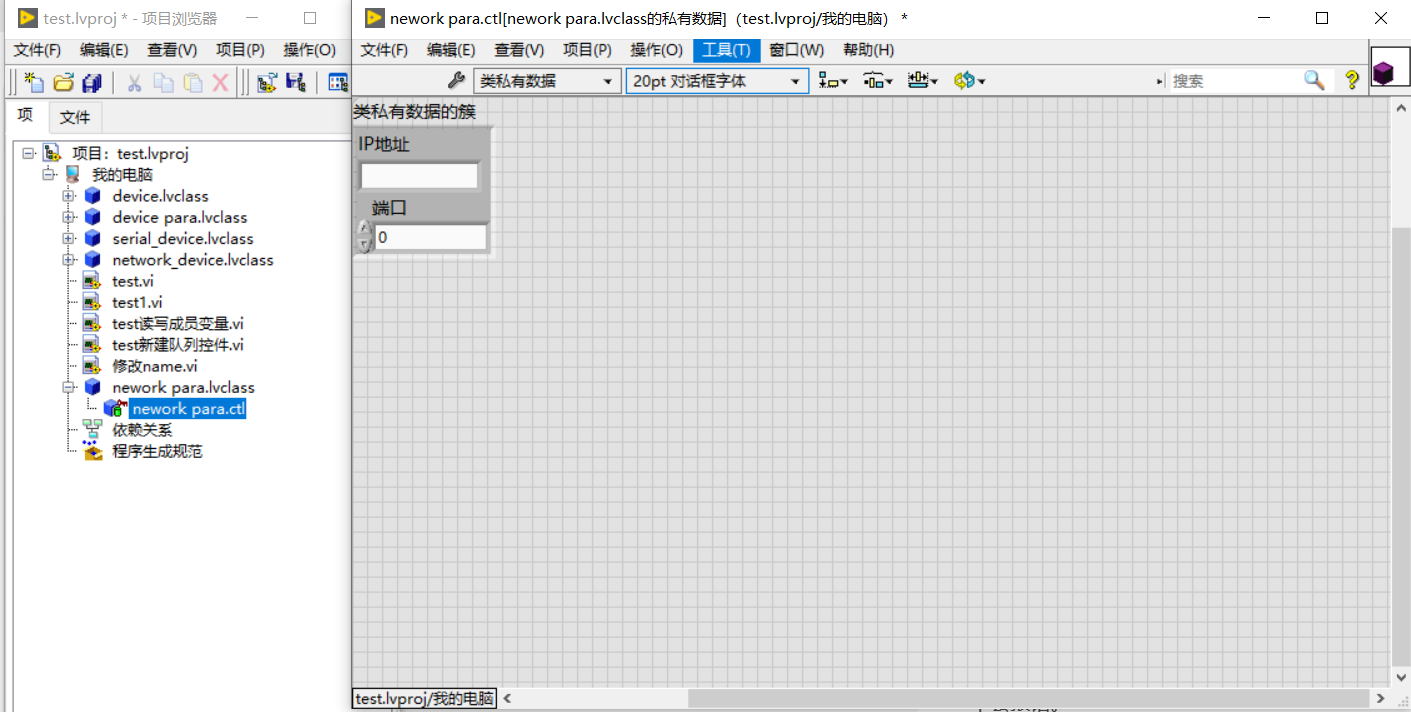The width and height of the screenshot is (1411, 712).
Task: Open Operate (操作) menu in control editor
Action: coord(657,50)
